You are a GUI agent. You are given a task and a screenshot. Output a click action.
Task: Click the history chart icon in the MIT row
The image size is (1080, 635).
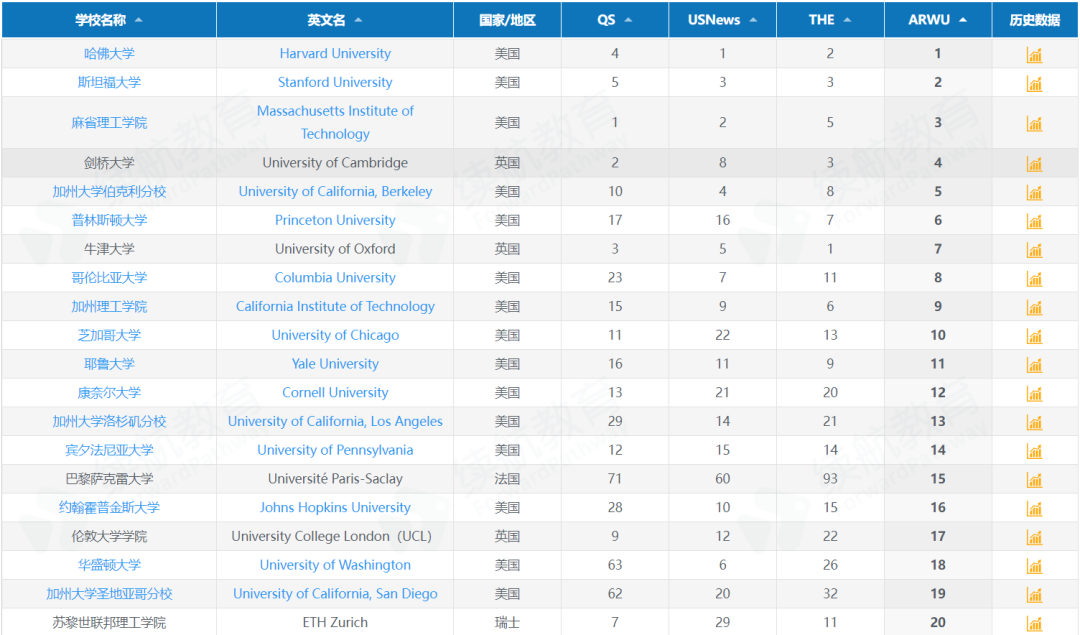pos(1035,124)
